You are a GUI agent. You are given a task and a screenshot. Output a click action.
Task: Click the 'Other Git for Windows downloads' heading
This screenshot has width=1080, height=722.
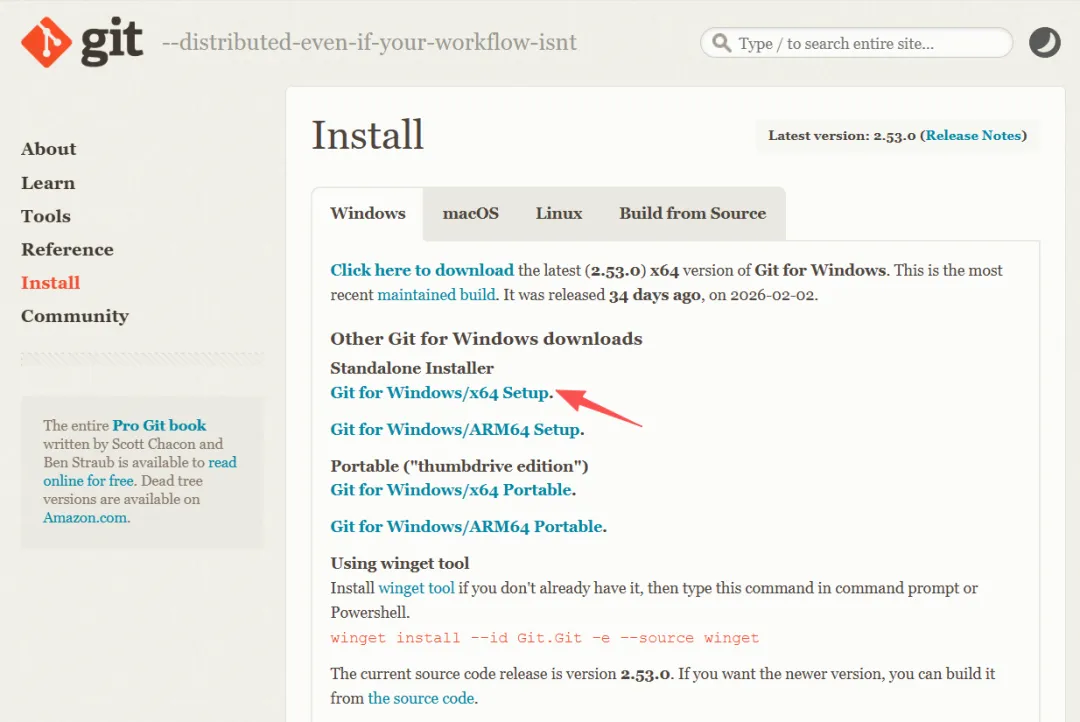pos(486,339)
